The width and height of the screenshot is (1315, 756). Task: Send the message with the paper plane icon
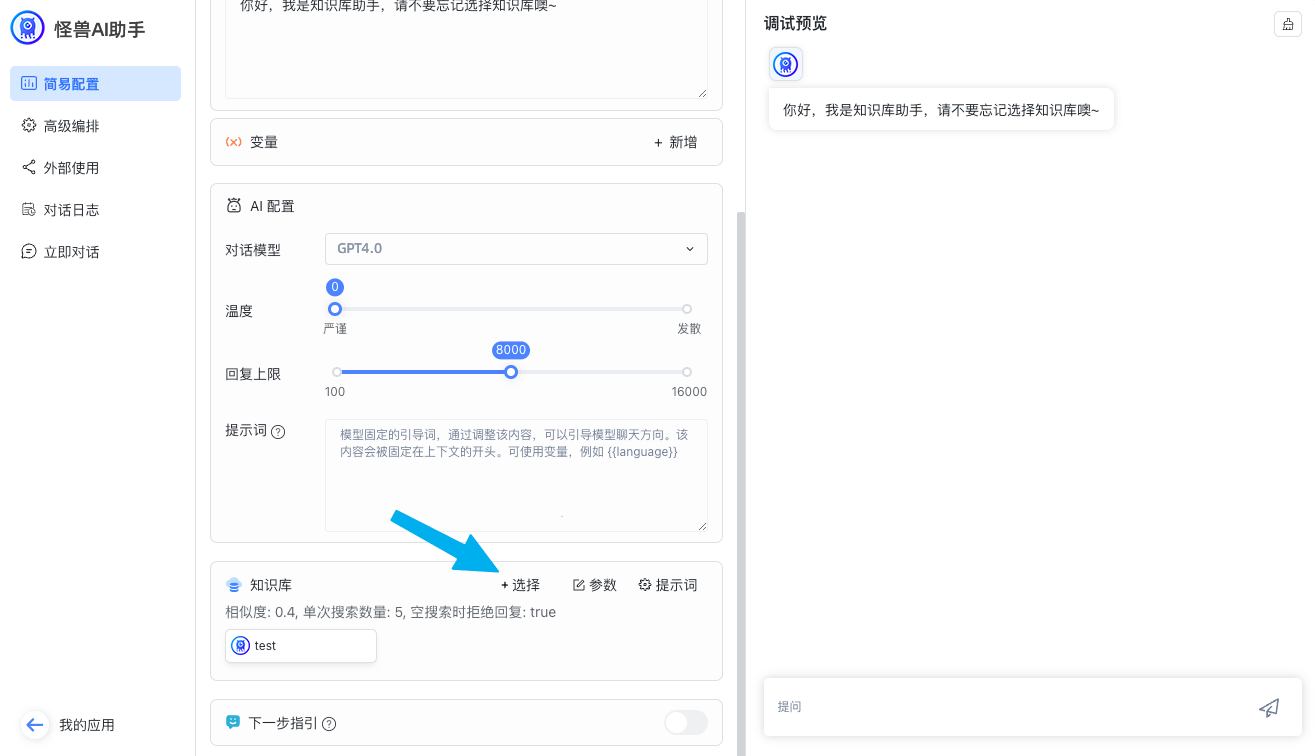pyautogui.click(x=1269, y=707)
